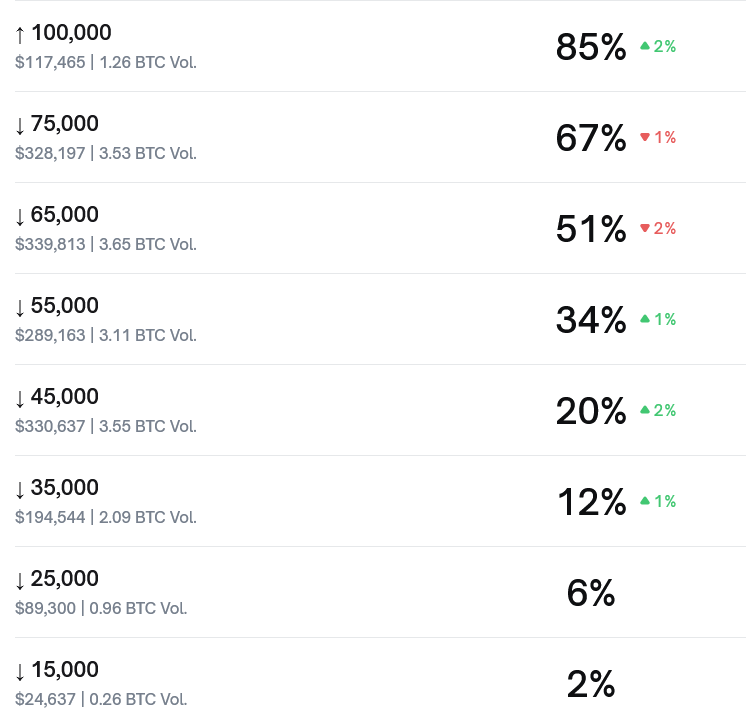This screenshot has height=726, width=746.
Task: Click the 12% probability value
Action: 590,502
